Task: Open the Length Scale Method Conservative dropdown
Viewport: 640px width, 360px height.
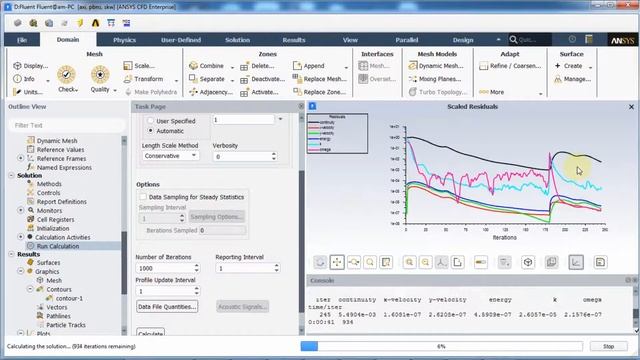Action: pyautogui.click(x=170, y=156)
